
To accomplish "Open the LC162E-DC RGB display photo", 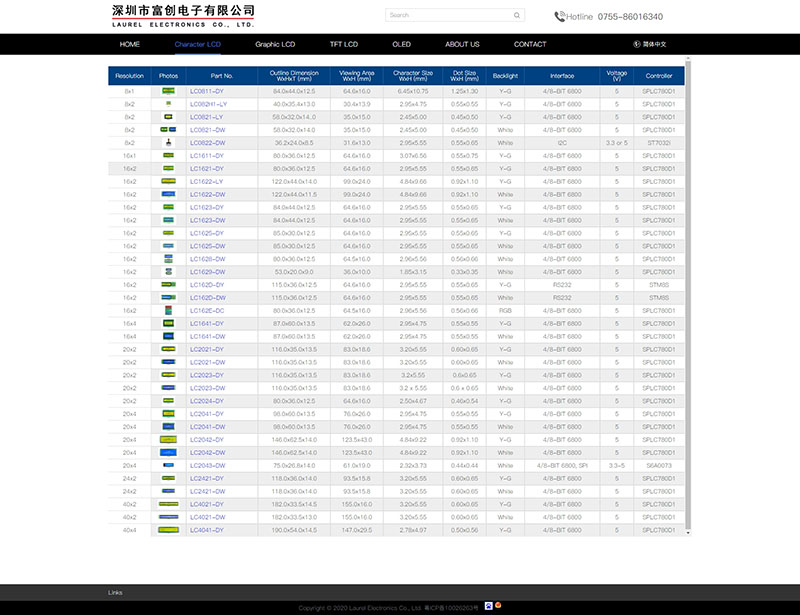I will coord(168,311).
